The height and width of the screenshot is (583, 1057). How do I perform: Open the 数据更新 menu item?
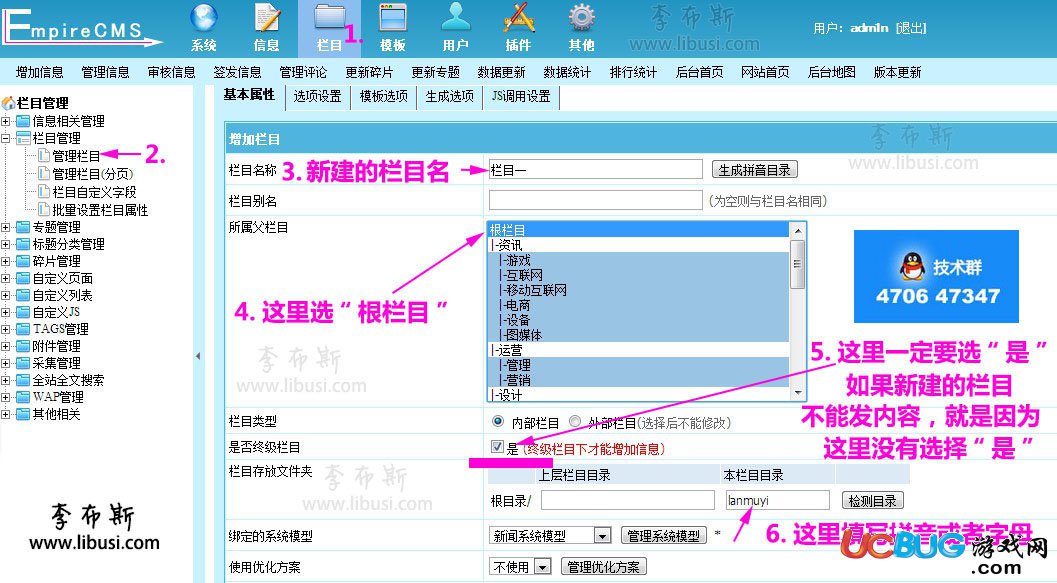coord(502,72)
